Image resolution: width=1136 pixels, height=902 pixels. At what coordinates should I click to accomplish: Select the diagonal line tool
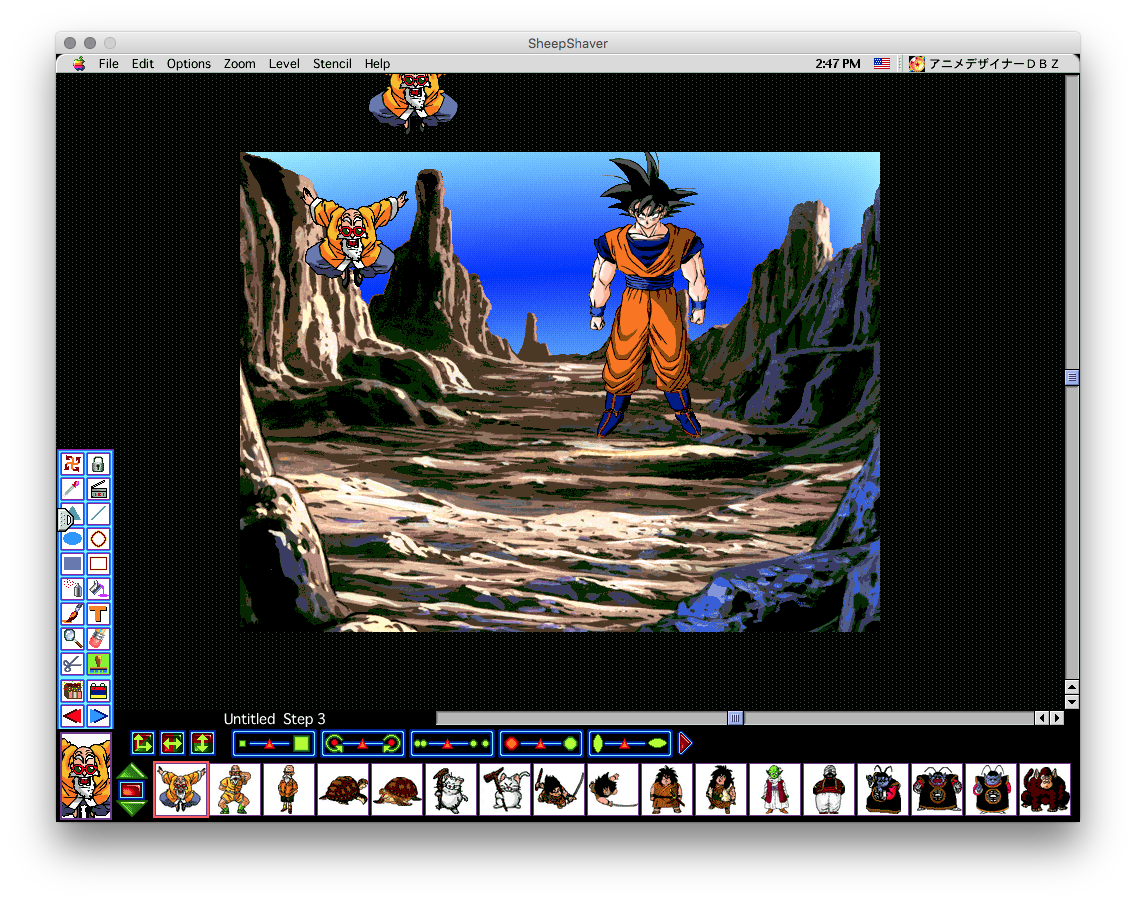tap(99, 514)
